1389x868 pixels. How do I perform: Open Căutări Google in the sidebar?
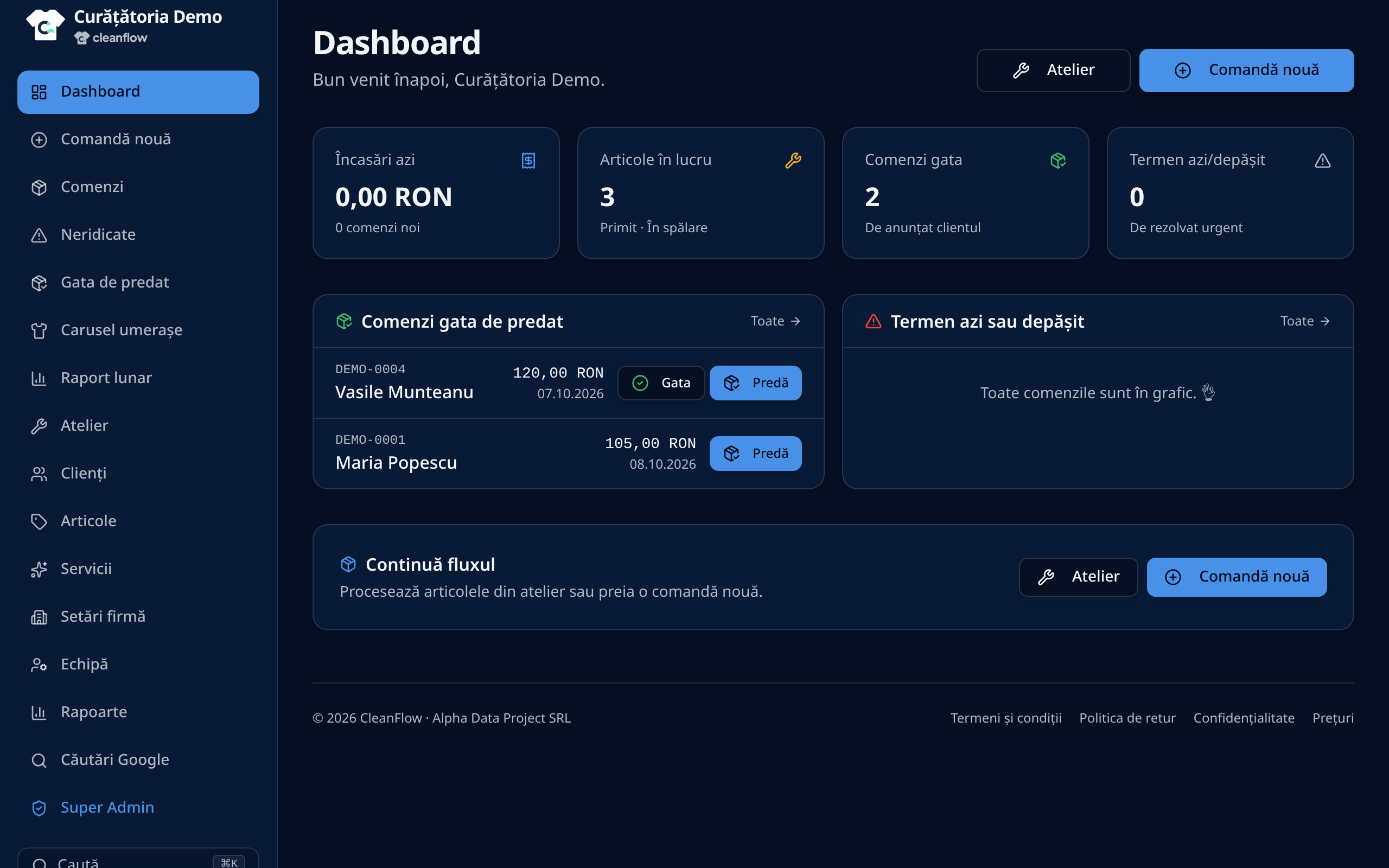pos(138,760)
